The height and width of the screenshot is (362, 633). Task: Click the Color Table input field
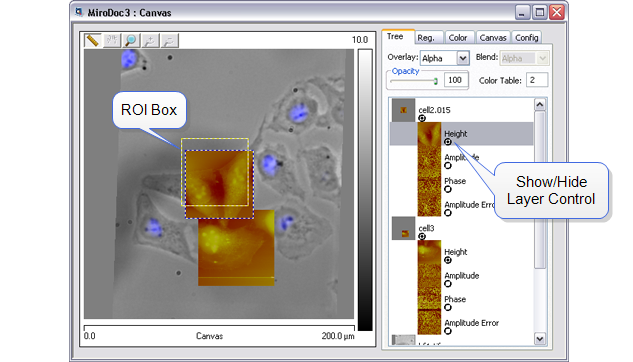(x=537, y=80)
